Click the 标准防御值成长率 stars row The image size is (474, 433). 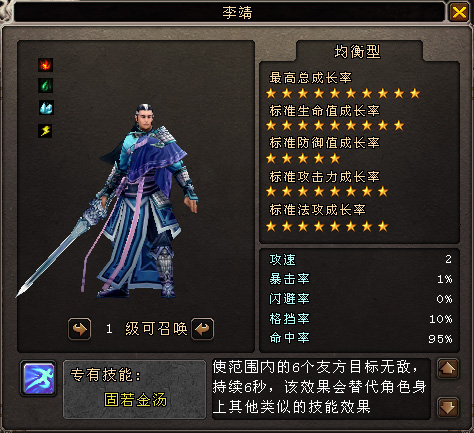303,158
